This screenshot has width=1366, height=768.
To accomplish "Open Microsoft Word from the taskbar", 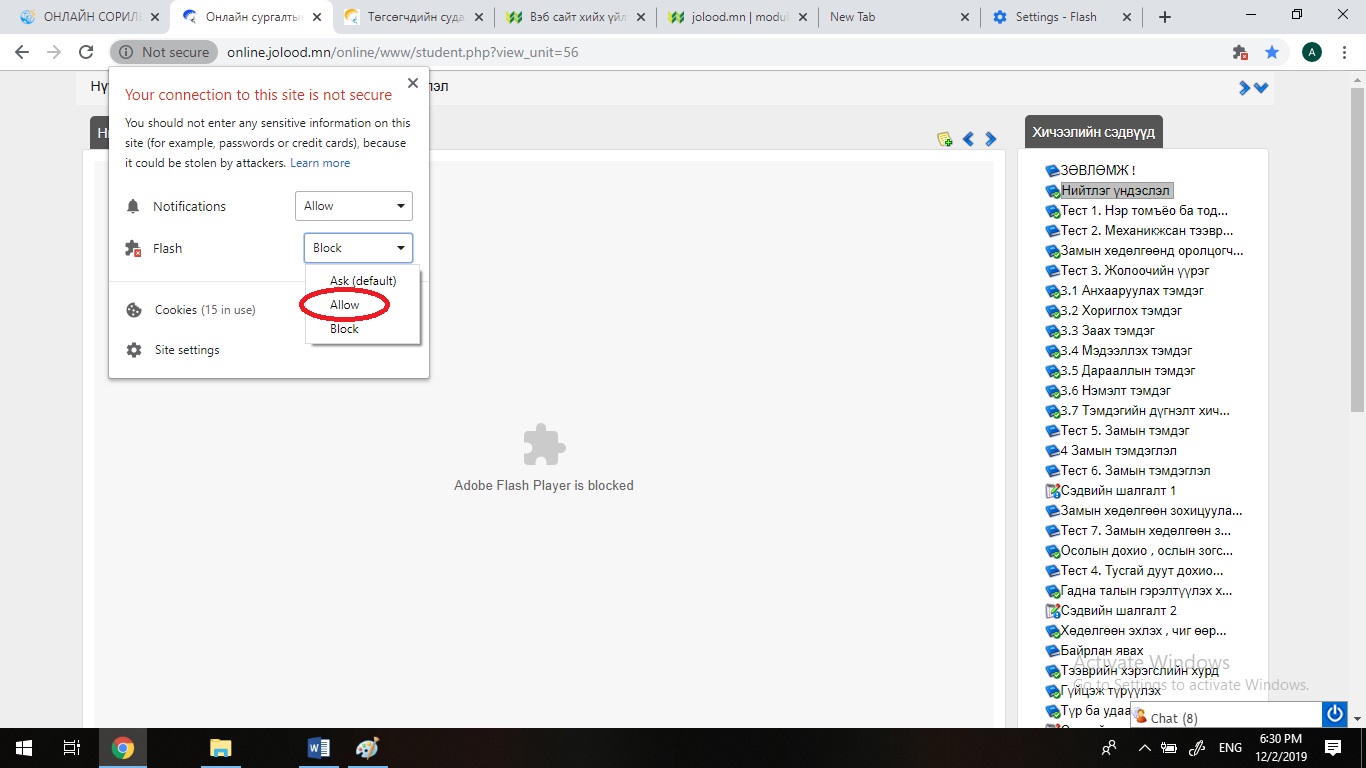I will [x=319, y=748].
